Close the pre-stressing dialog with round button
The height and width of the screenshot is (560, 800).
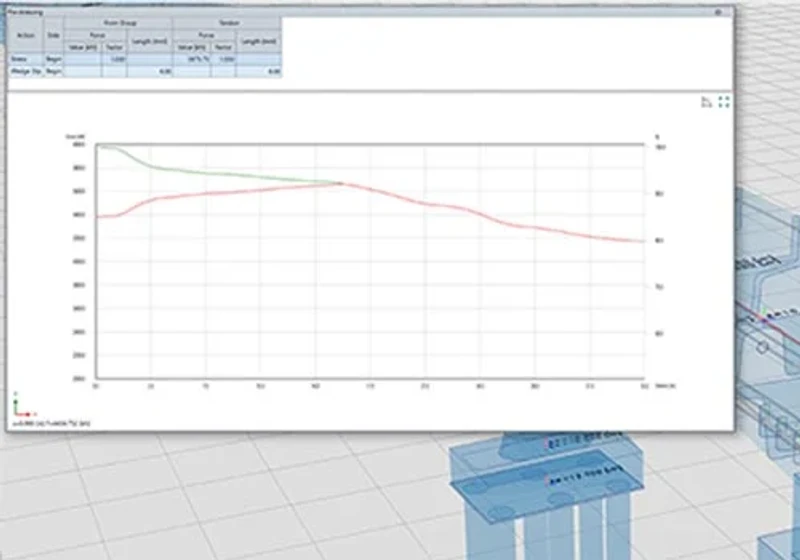[718, 12]
